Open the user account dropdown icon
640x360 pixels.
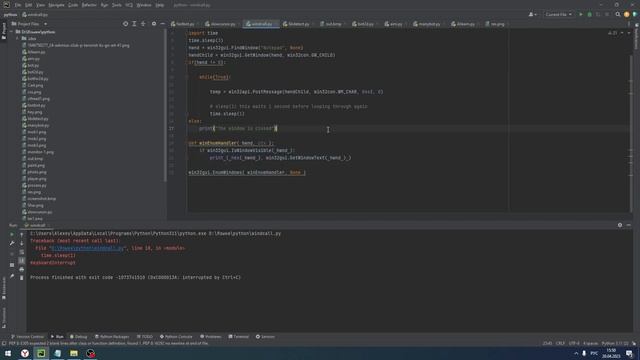coord(532,14)
